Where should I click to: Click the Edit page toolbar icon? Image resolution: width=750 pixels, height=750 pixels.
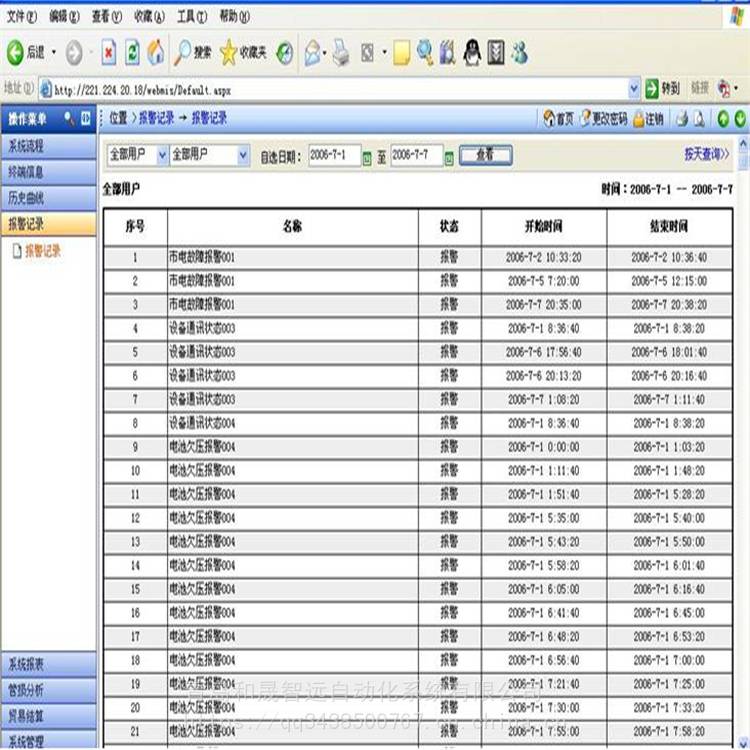pos(367,53)
